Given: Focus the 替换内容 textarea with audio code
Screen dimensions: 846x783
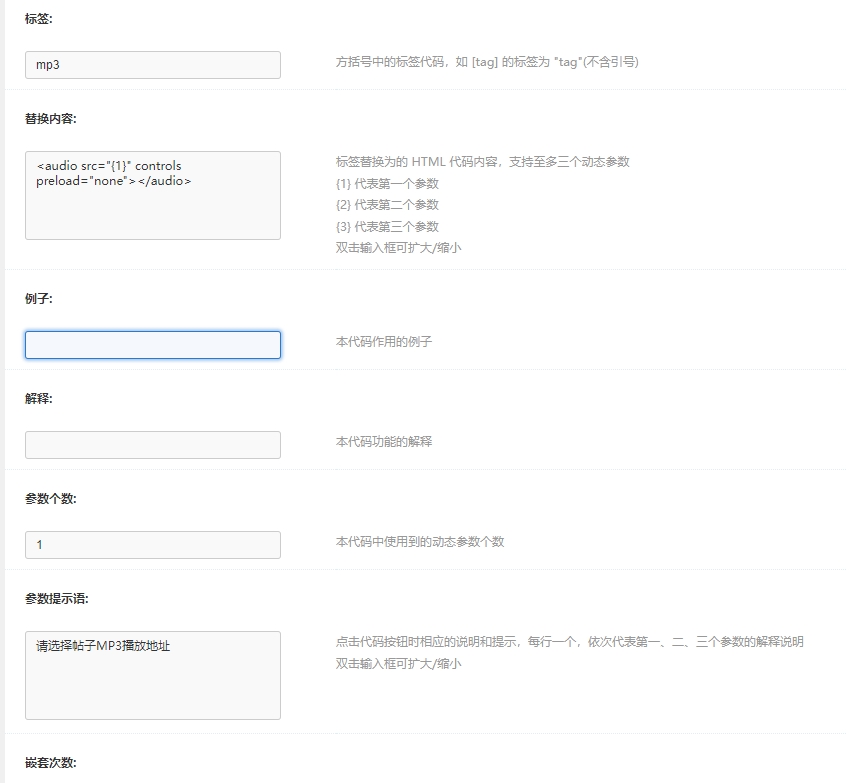Looking at the screenshot, I should coord(152,195).
